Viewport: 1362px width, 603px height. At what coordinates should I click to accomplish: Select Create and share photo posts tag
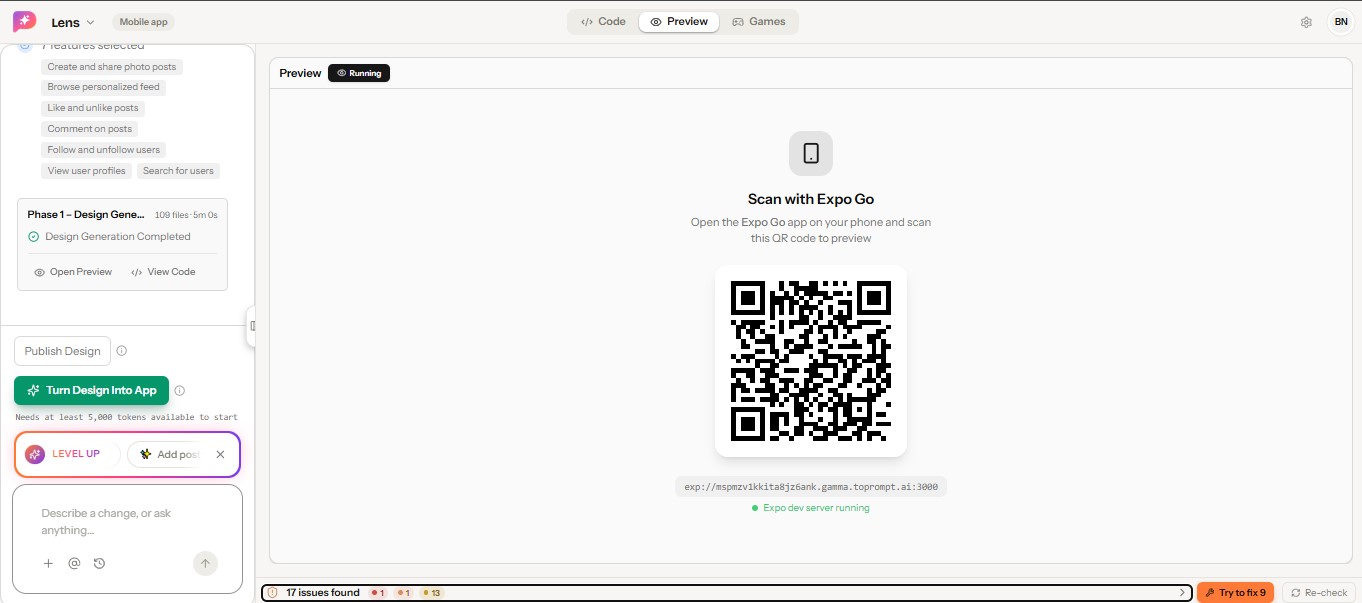coord(112,67)
